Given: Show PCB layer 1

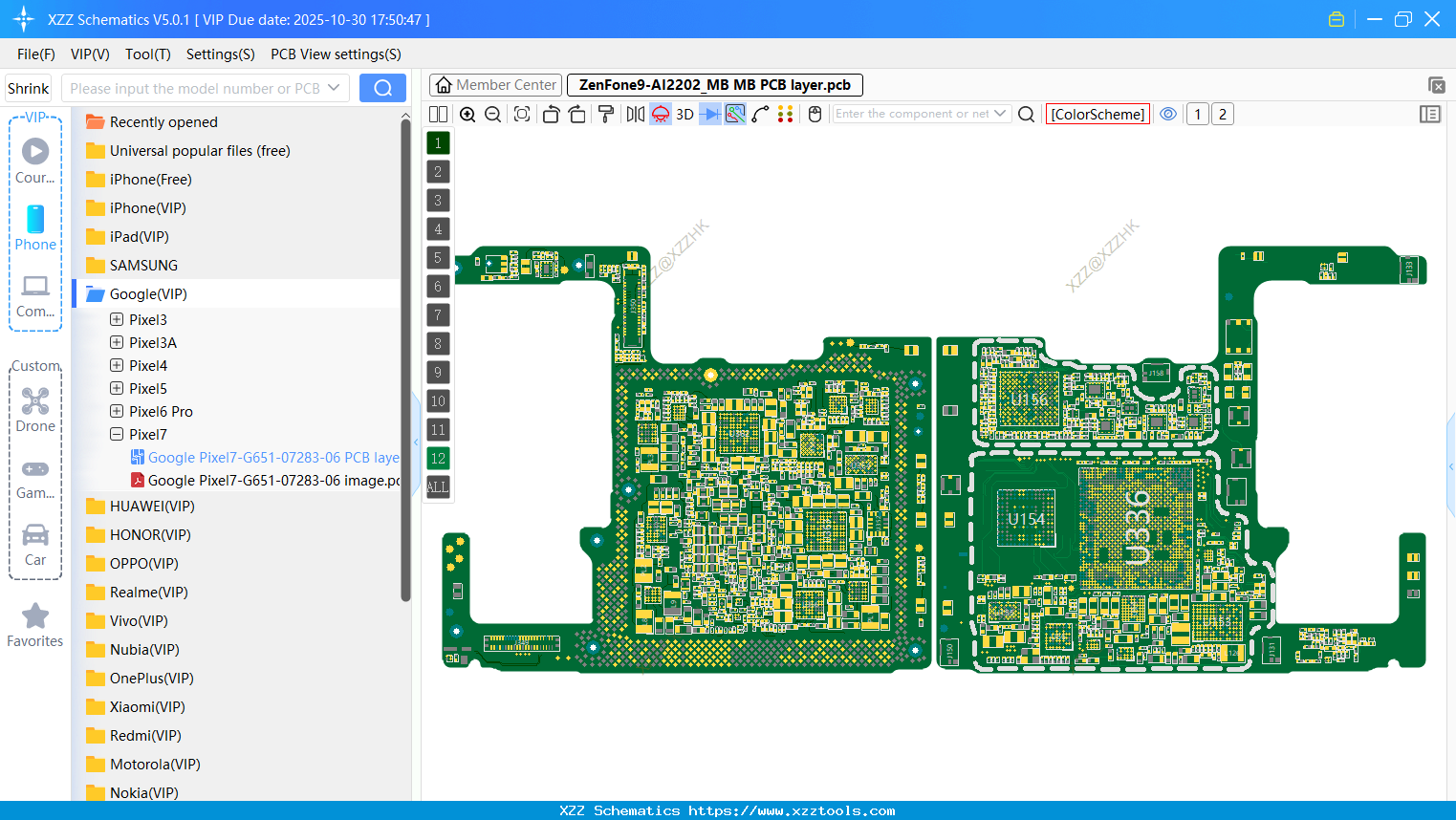Looking at the screenshot, I should coord(438,142).
